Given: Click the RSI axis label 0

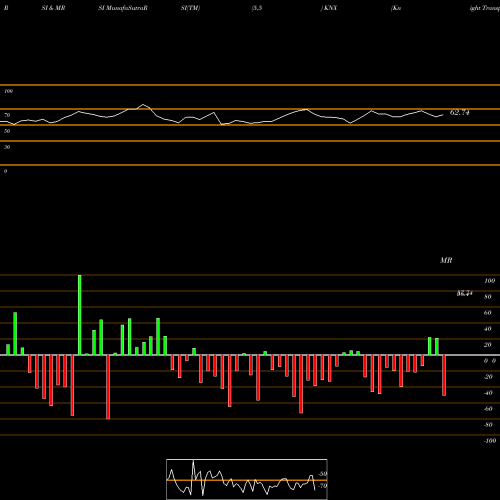Looking at the screenshot, I should click(5, 171).
